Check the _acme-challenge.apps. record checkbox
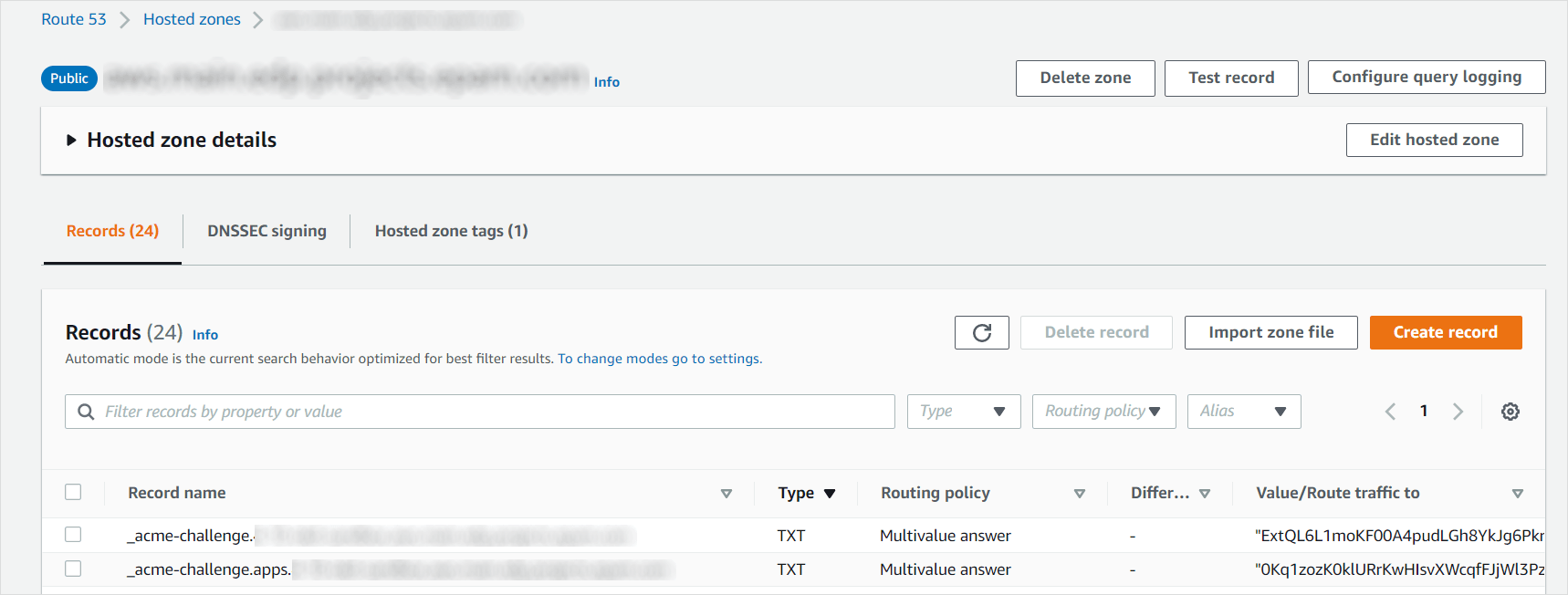 [x=73, y=569]
